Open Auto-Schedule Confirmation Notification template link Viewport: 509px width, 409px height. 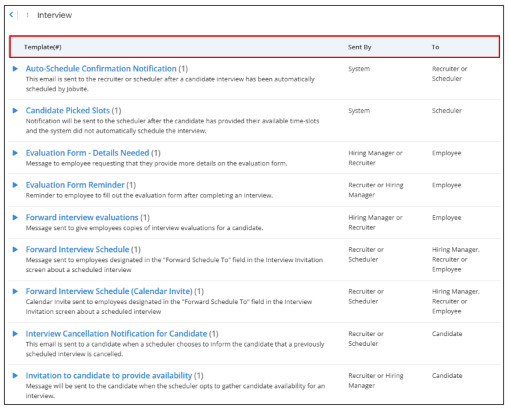(101, 69)
